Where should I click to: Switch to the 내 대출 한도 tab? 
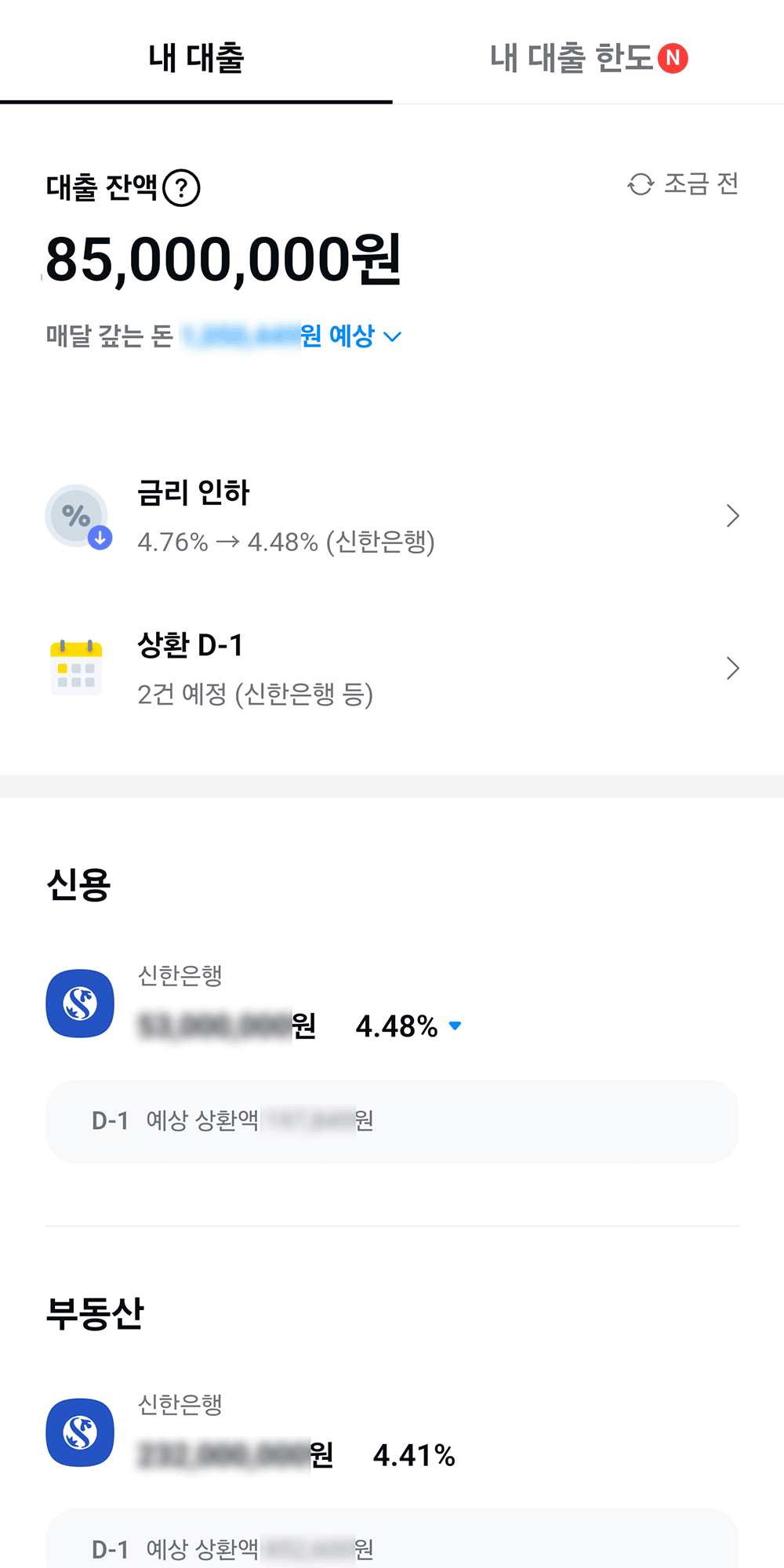[572, 58]
